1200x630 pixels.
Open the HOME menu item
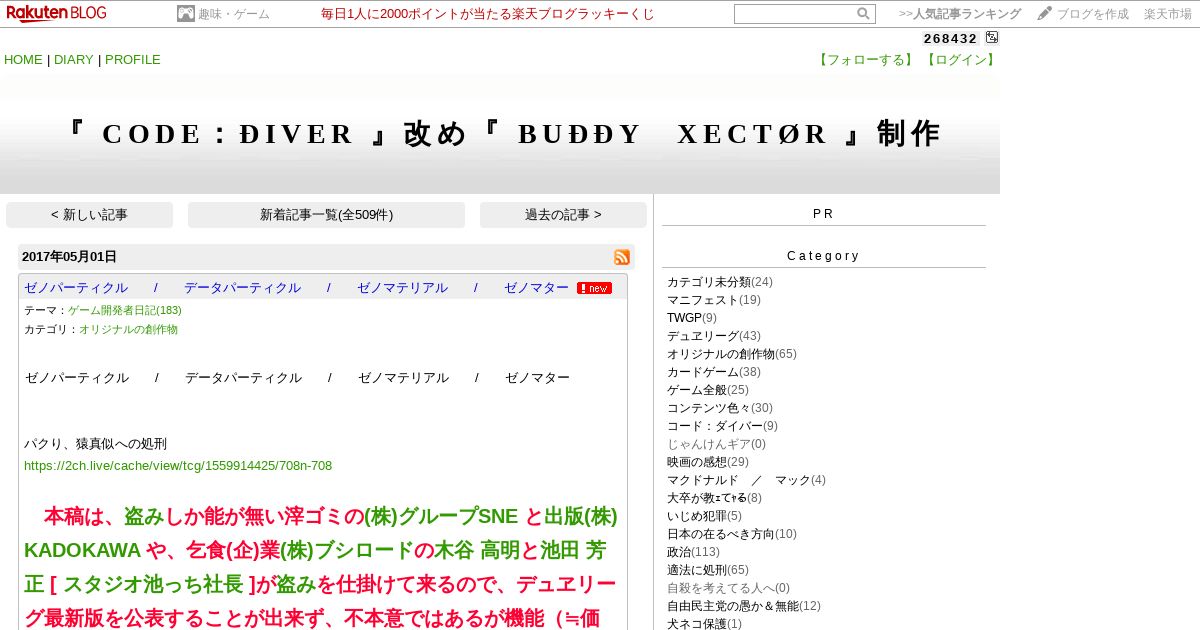point(23,60)
